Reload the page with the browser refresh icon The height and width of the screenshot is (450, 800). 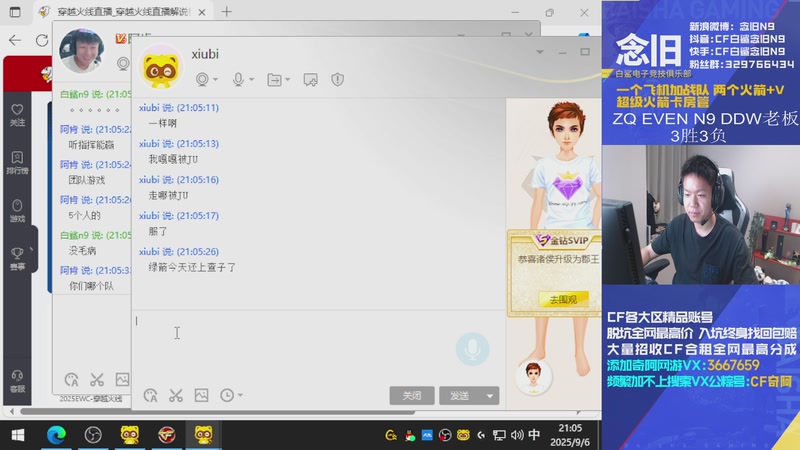pos(42,40)
